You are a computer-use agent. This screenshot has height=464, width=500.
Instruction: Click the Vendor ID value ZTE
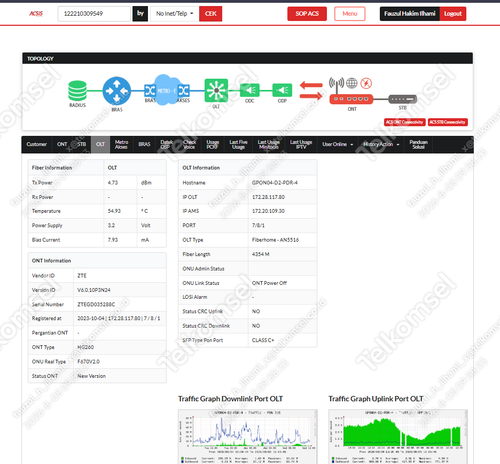[82, 276]
